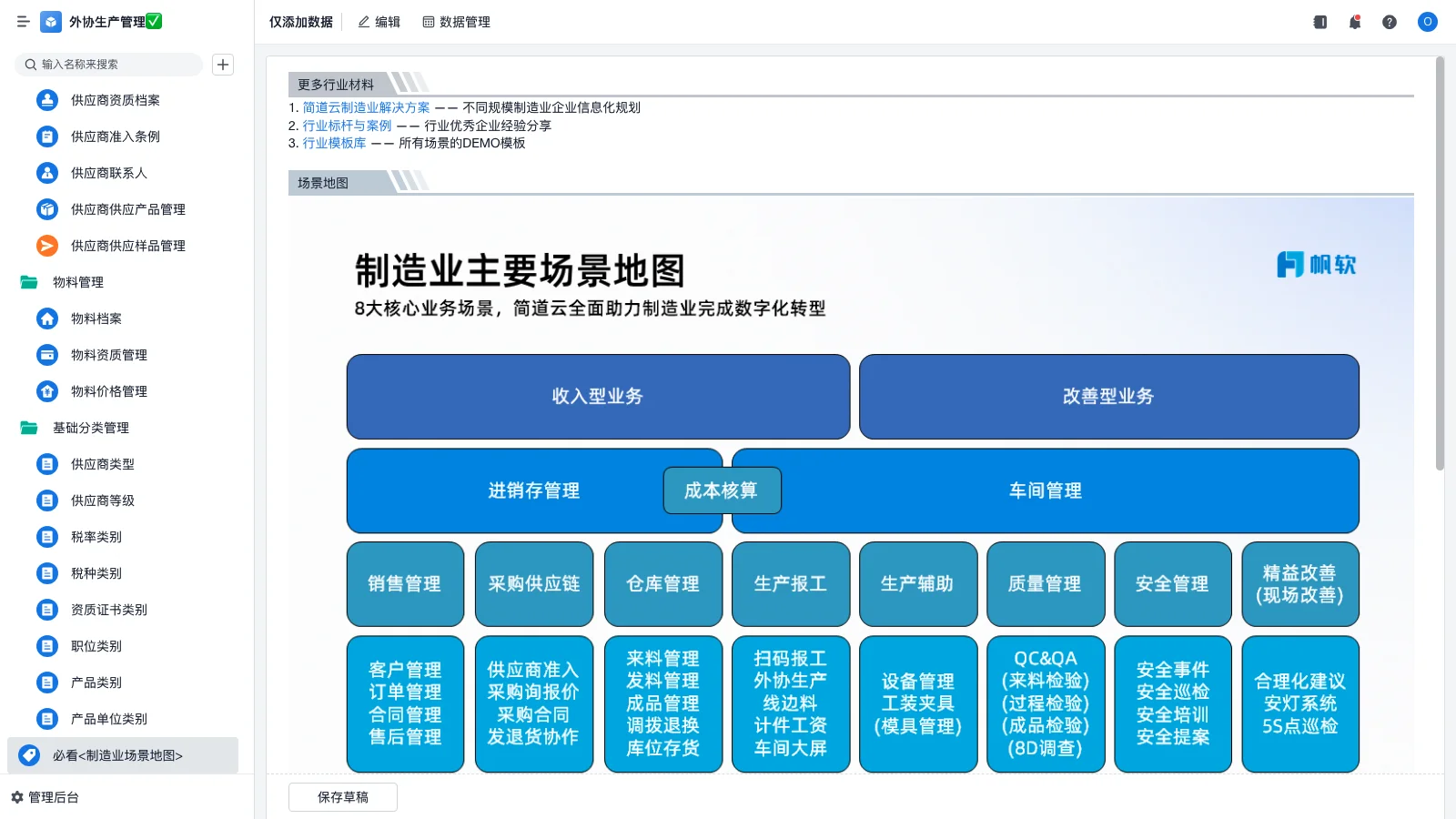Click the 保存草稿 button
Screen dimensions: 1456x819
coord(342,796)
